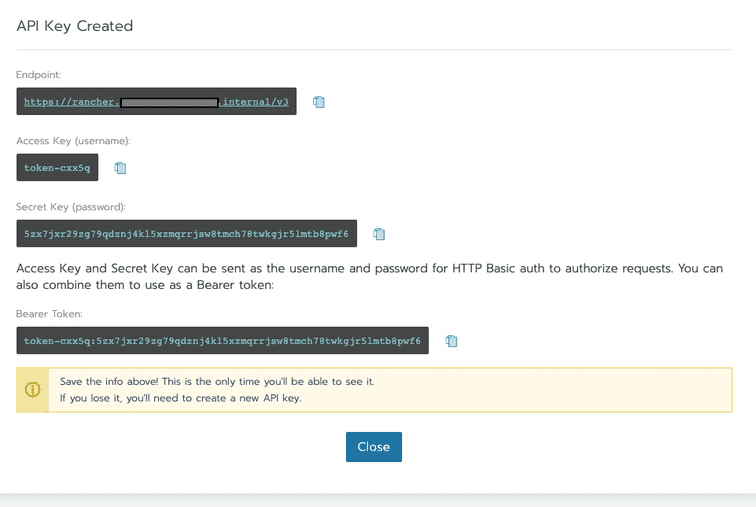Click the HTTP Basic auth explanation paragraph
Viewport: 756px width, 507px height.
pos(369,277)
